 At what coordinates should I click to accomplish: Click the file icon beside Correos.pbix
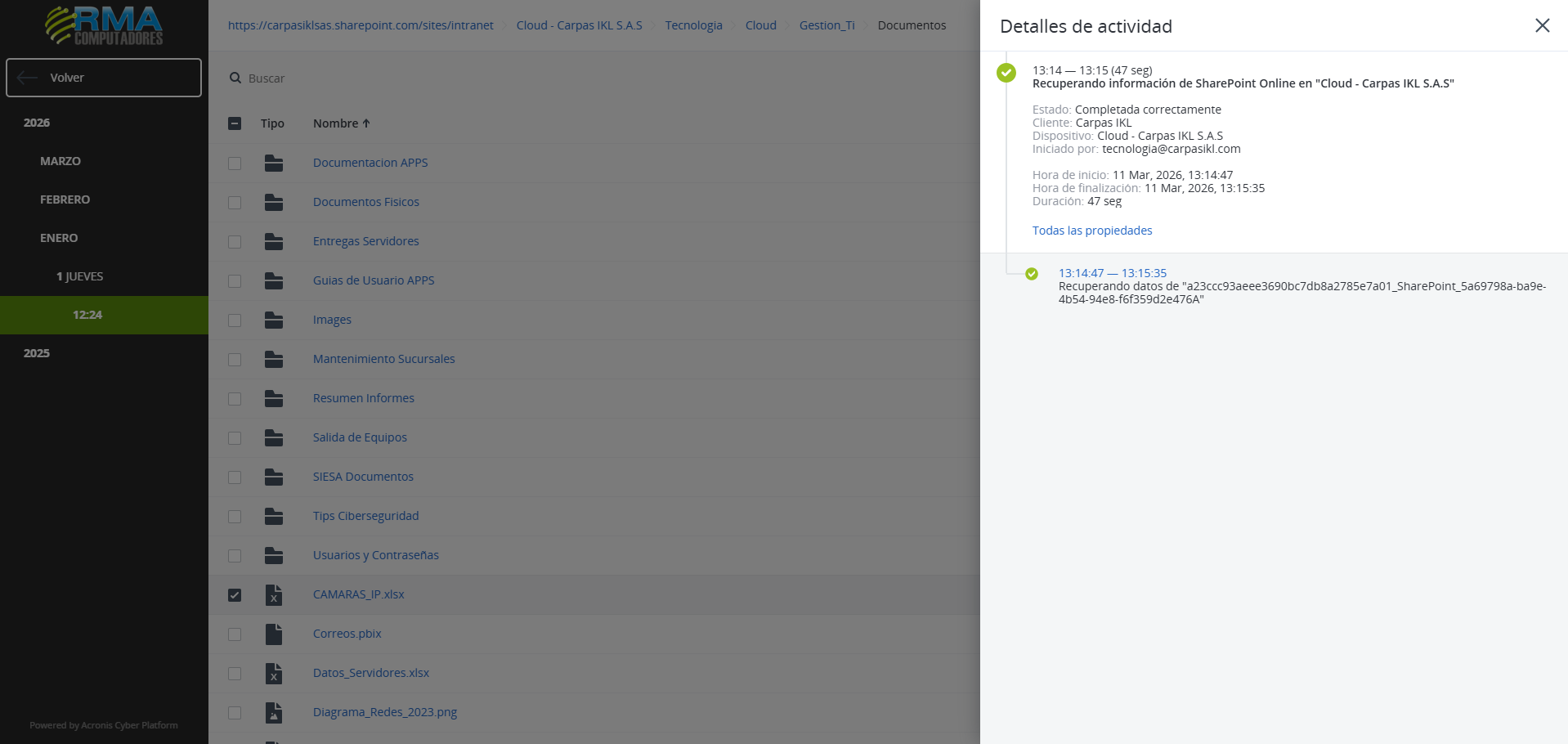(x=274, y=634)
